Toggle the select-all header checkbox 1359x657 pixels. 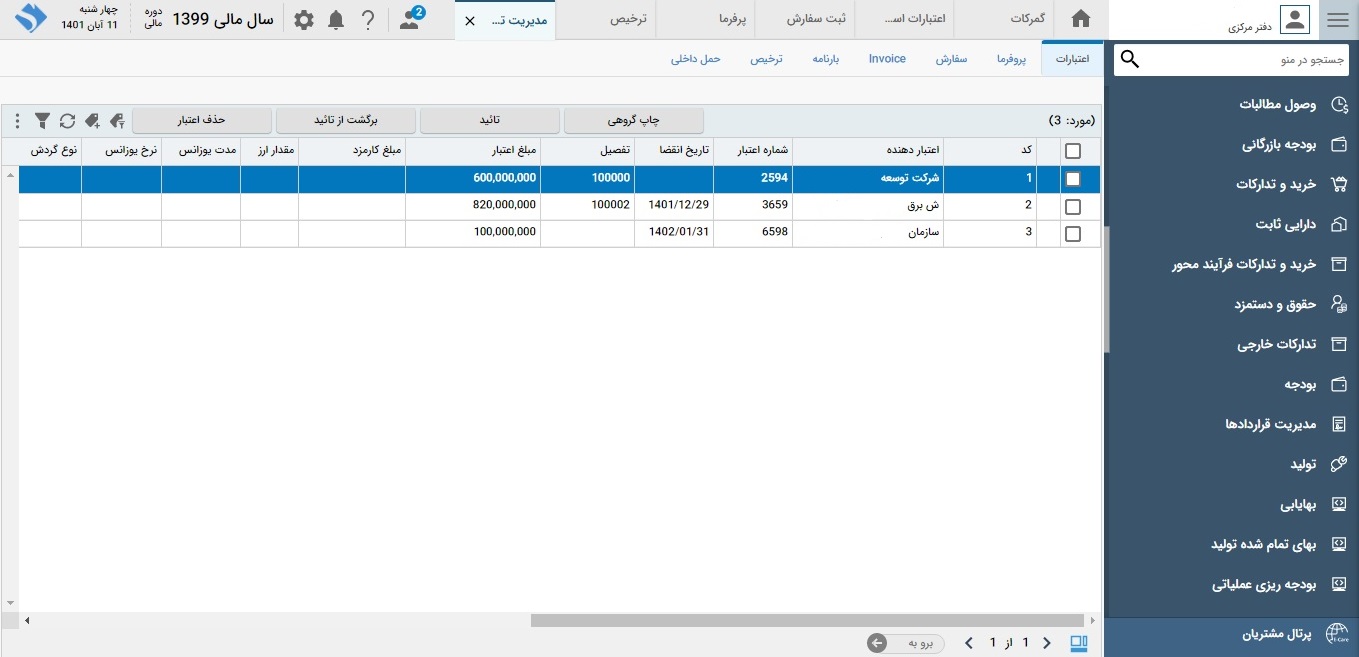tap(1073, 151)
